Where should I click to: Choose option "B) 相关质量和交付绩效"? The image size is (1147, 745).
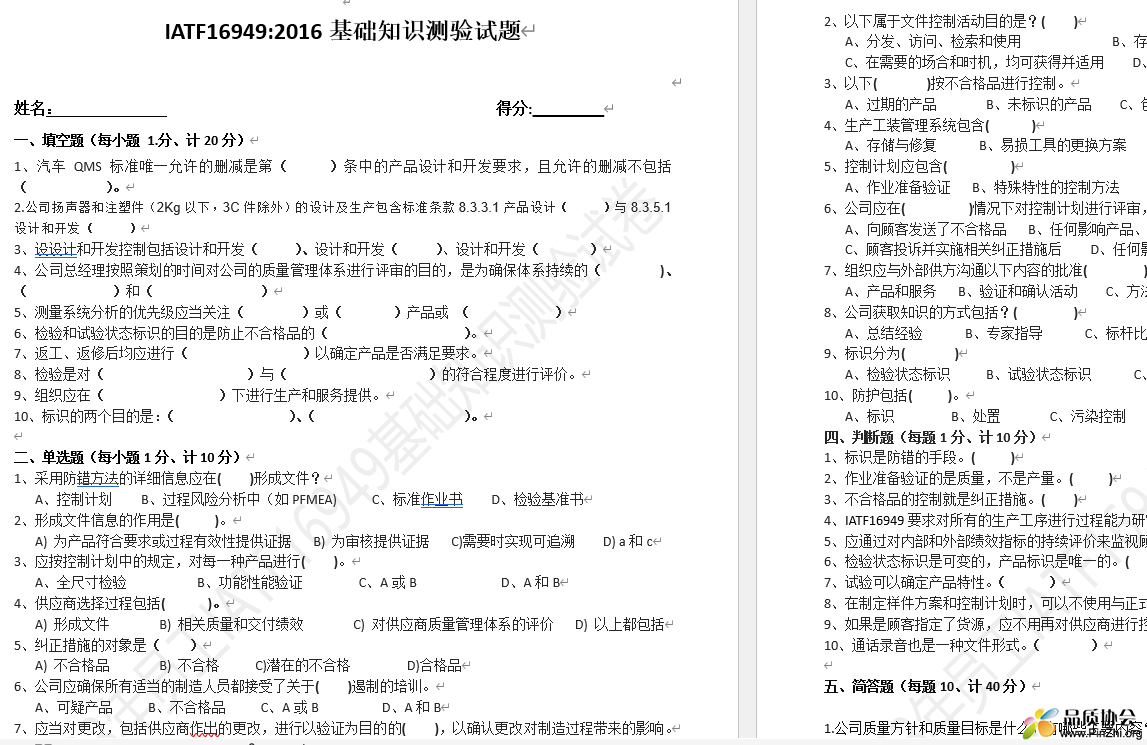point(231,625)
